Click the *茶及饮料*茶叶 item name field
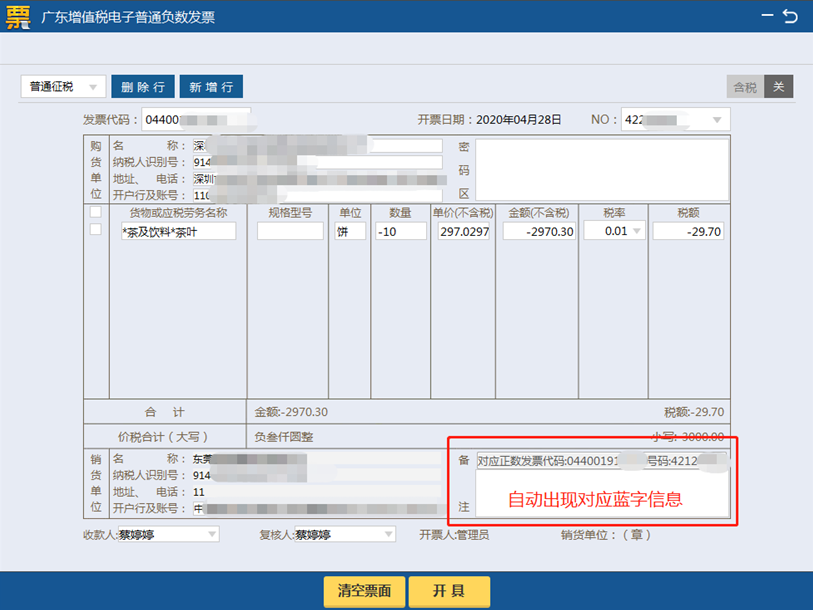Image resolution: width=813 pixels, height=610 pixels. pos(178,231)
